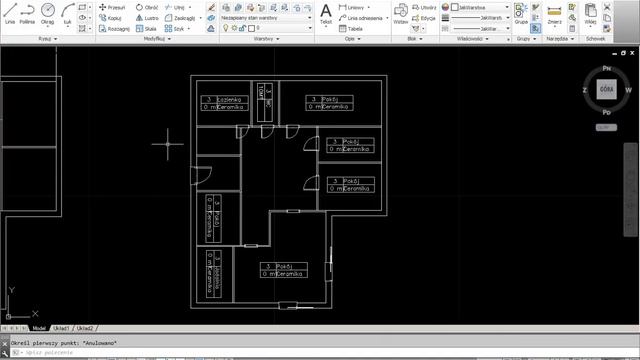Activate the Skala (scale) tool
The image size is (640, 360).
146,29
